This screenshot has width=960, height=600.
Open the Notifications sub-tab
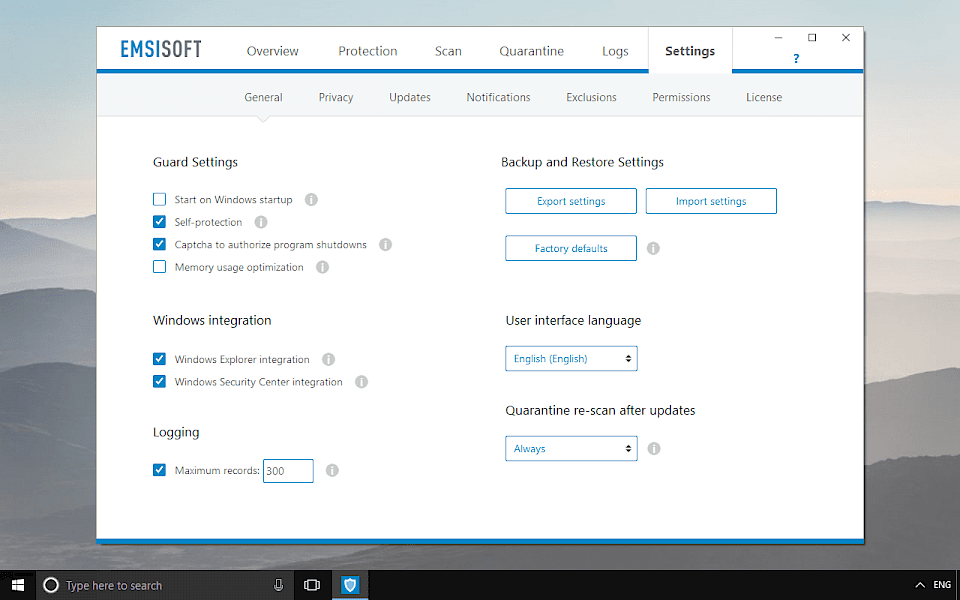[498, 97]
